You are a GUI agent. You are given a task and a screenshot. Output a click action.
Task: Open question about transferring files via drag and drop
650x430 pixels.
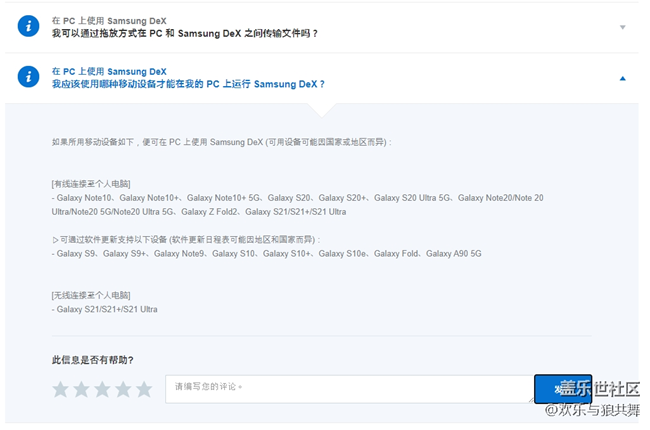click(185, 34)
